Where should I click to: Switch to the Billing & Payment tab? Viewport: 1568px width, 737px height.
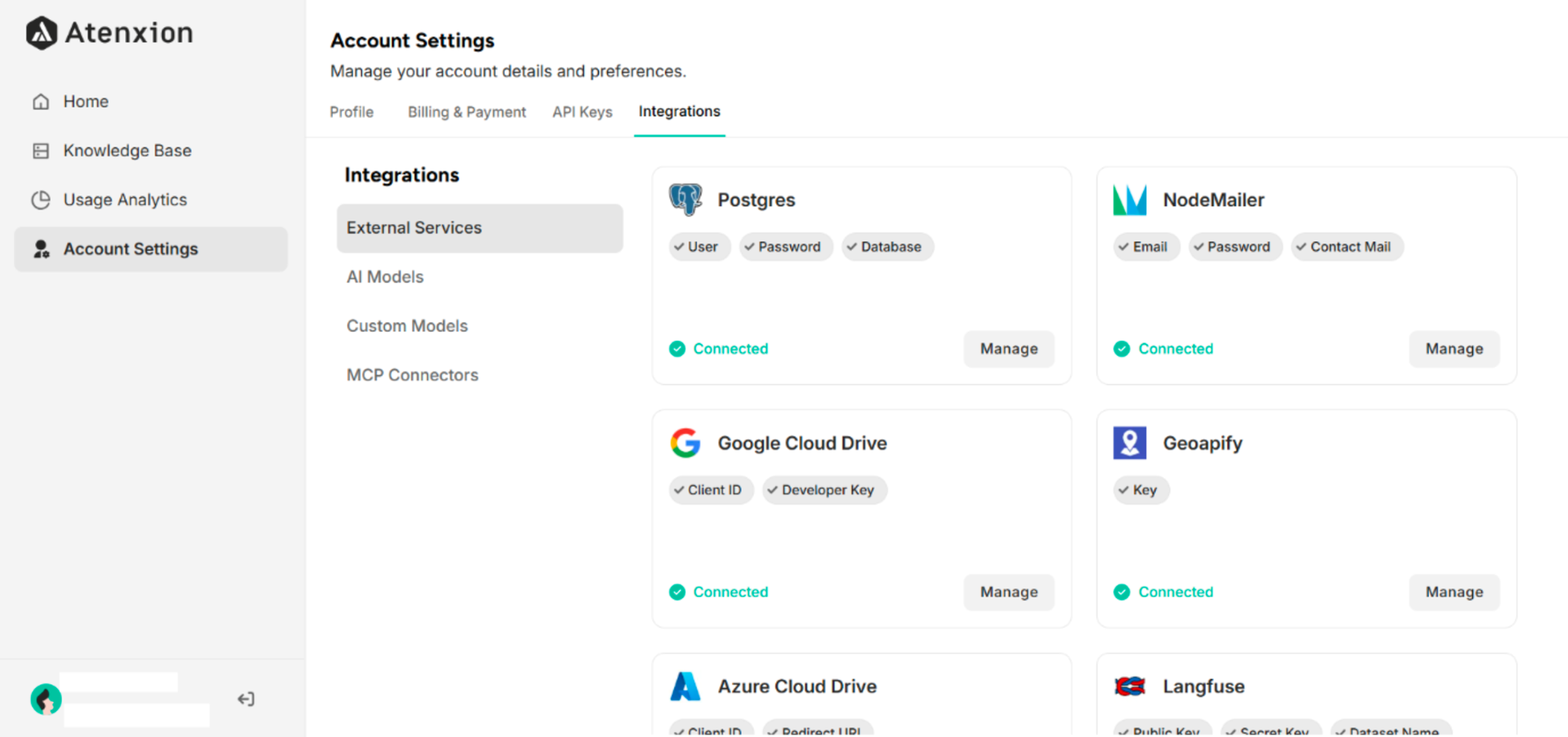click(x=466, y=112)
